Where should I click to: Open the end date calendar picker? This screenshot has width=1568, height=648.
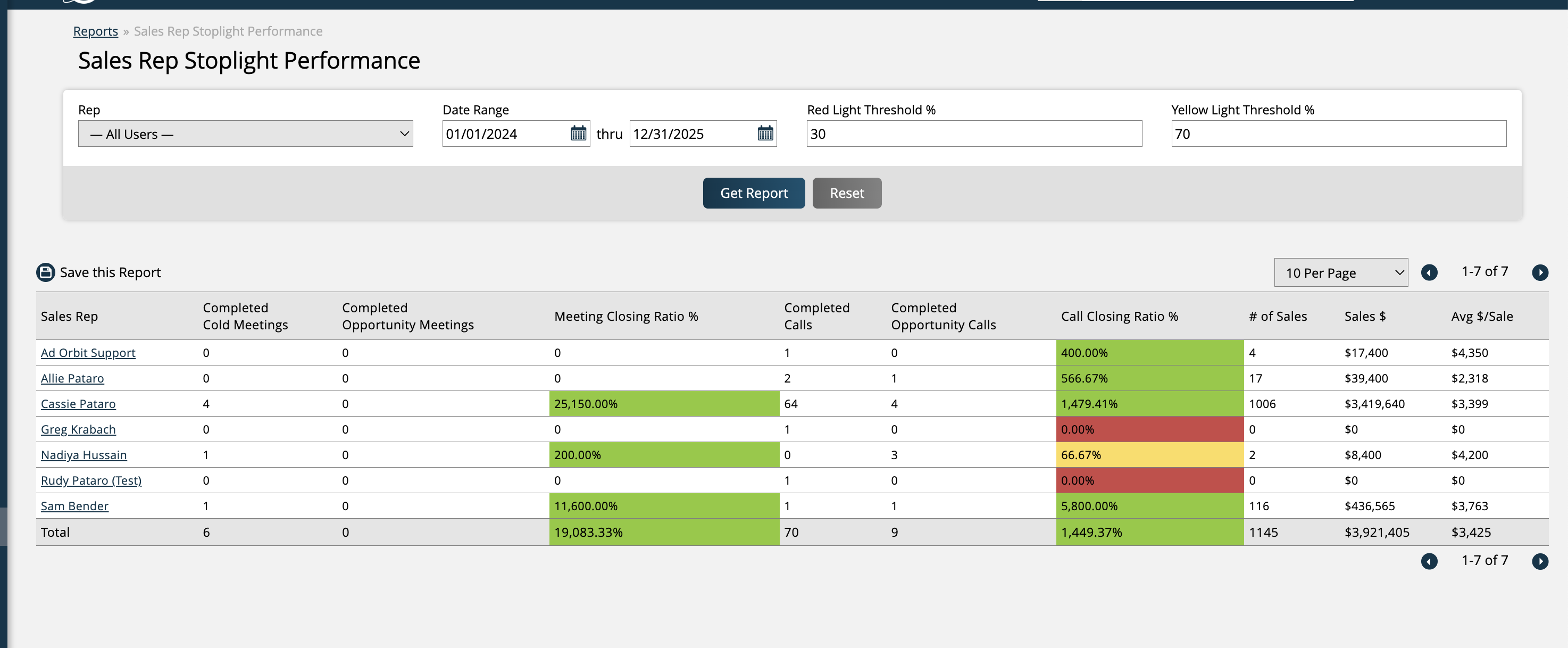point(765,134)
